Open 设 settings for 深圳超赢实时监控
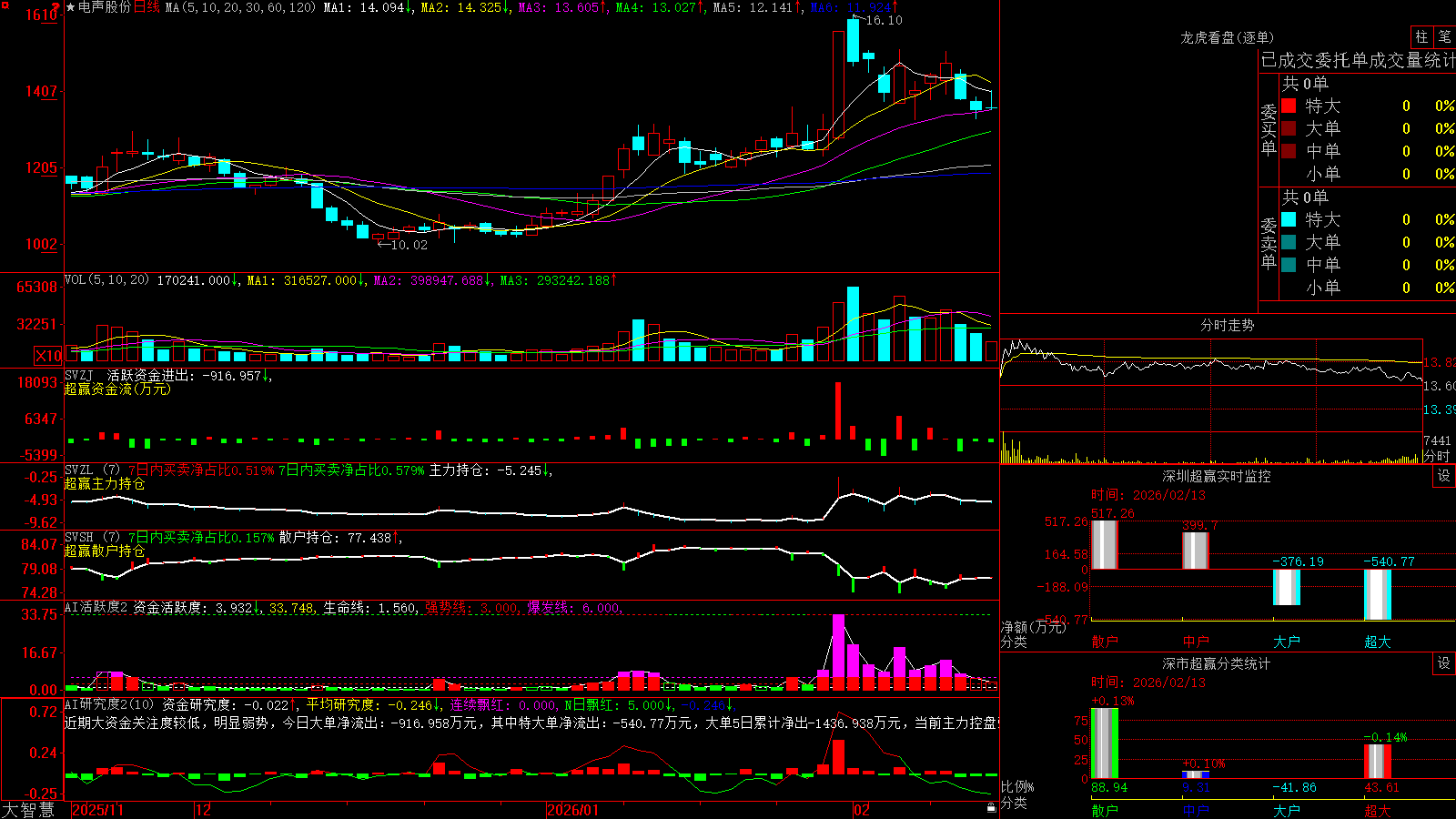The image size is (1456, 819). coord(1444,476)
